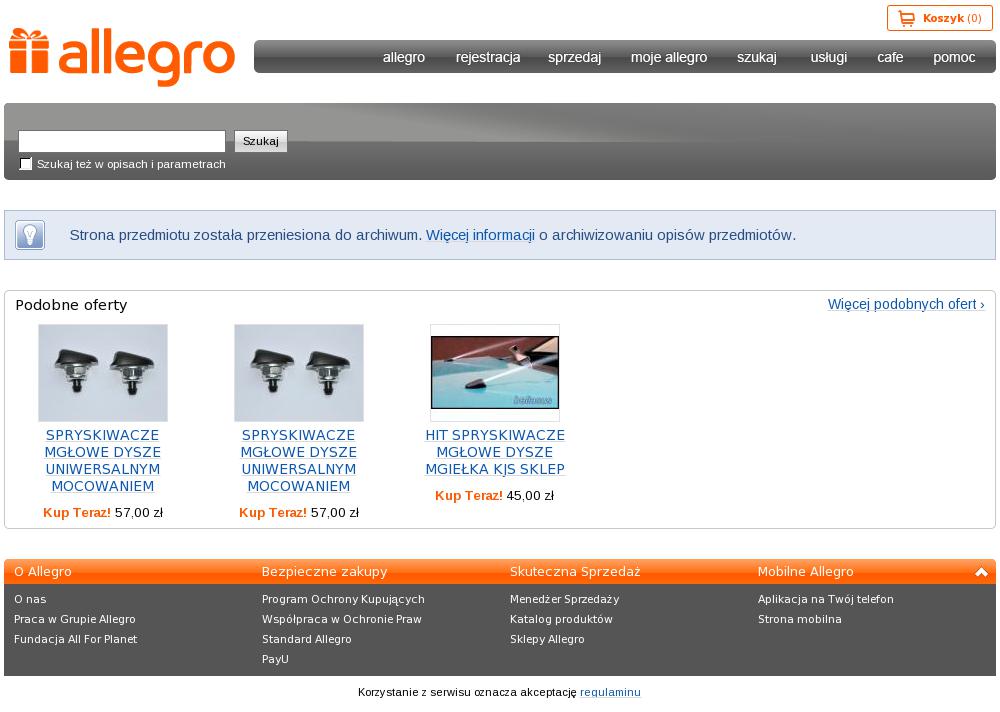This screenshot has height=712, width=1000.
Task: Click the 'Mobilne Allegro' footer heading
Action: tap(805, 572)
